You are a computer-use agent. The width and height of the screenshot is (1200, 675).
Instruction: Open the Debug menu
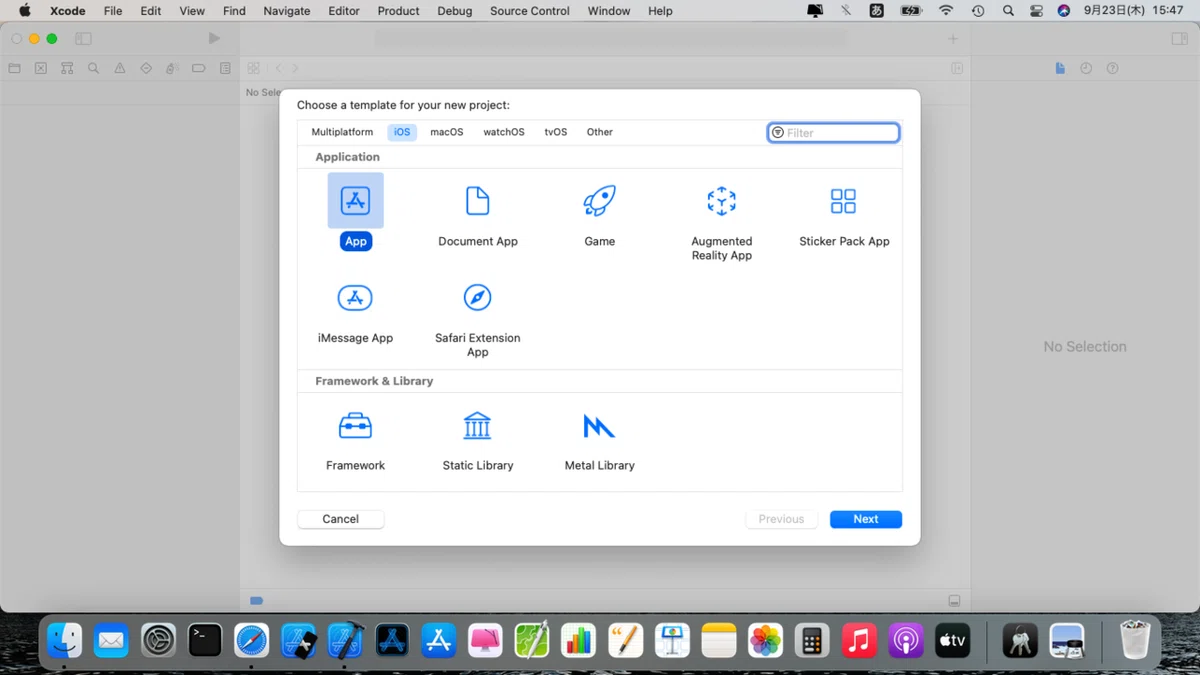tap(455, 11)
